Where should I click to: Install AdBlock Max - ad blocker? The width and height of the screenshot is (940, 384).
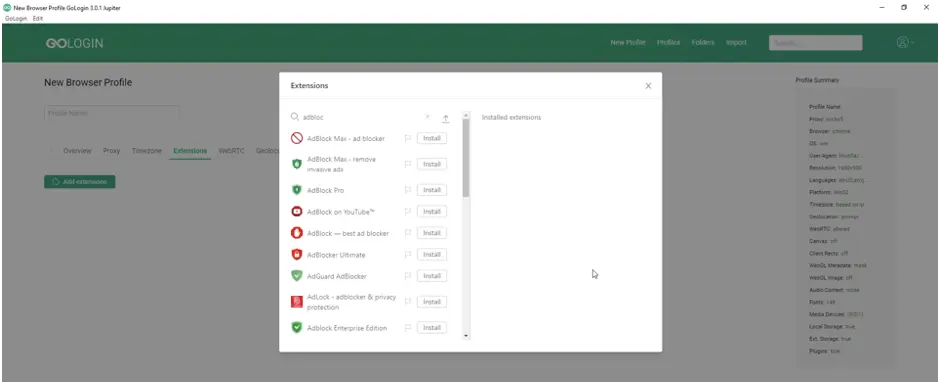coord(432,138)
